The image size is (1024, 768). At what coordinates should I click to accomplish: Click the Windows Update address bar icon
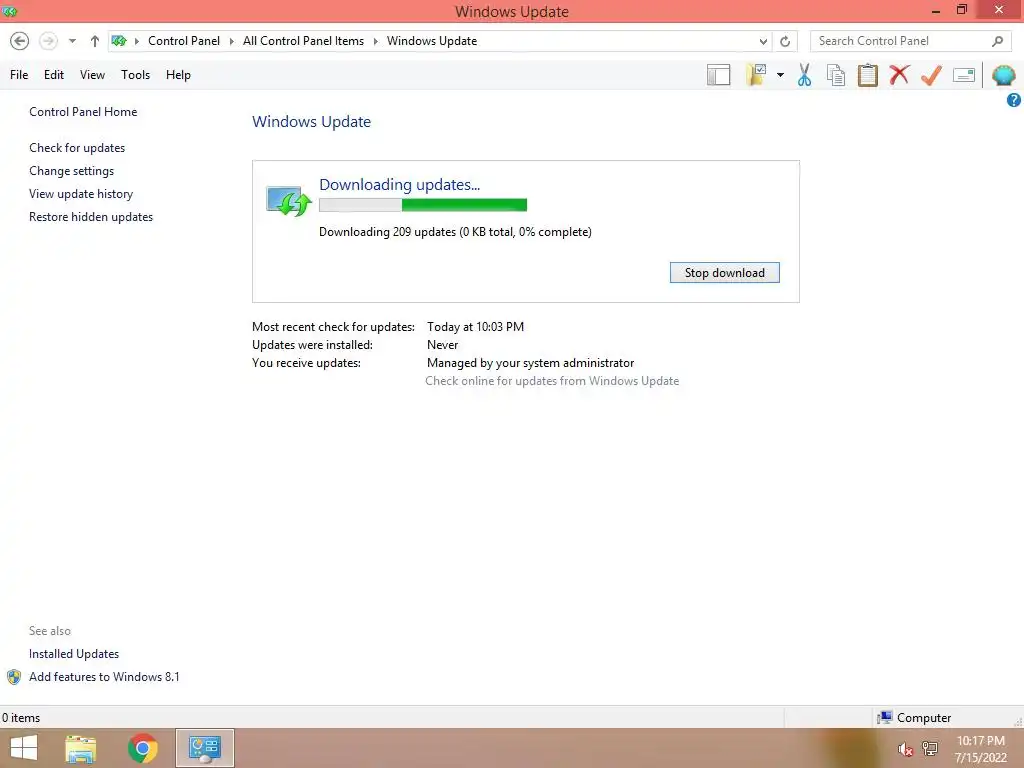[x=119, y=41]
